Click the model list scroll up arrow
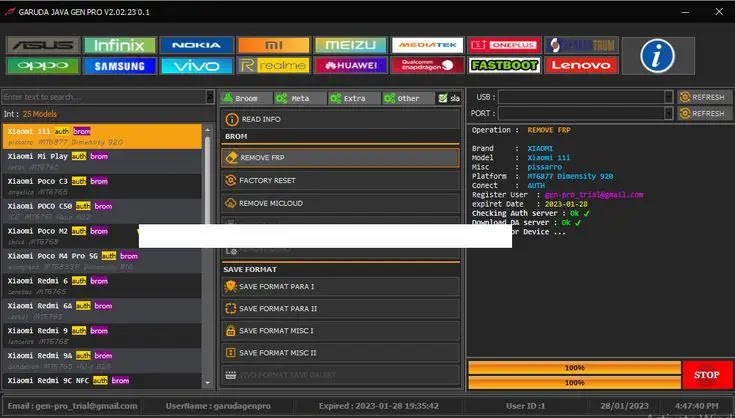 [208, 130]
